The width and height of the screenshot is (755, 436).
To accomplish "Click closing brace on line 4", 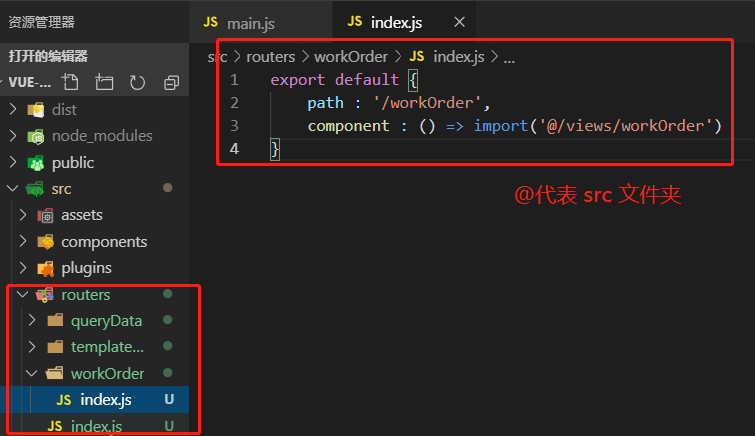I will point(274,149).
